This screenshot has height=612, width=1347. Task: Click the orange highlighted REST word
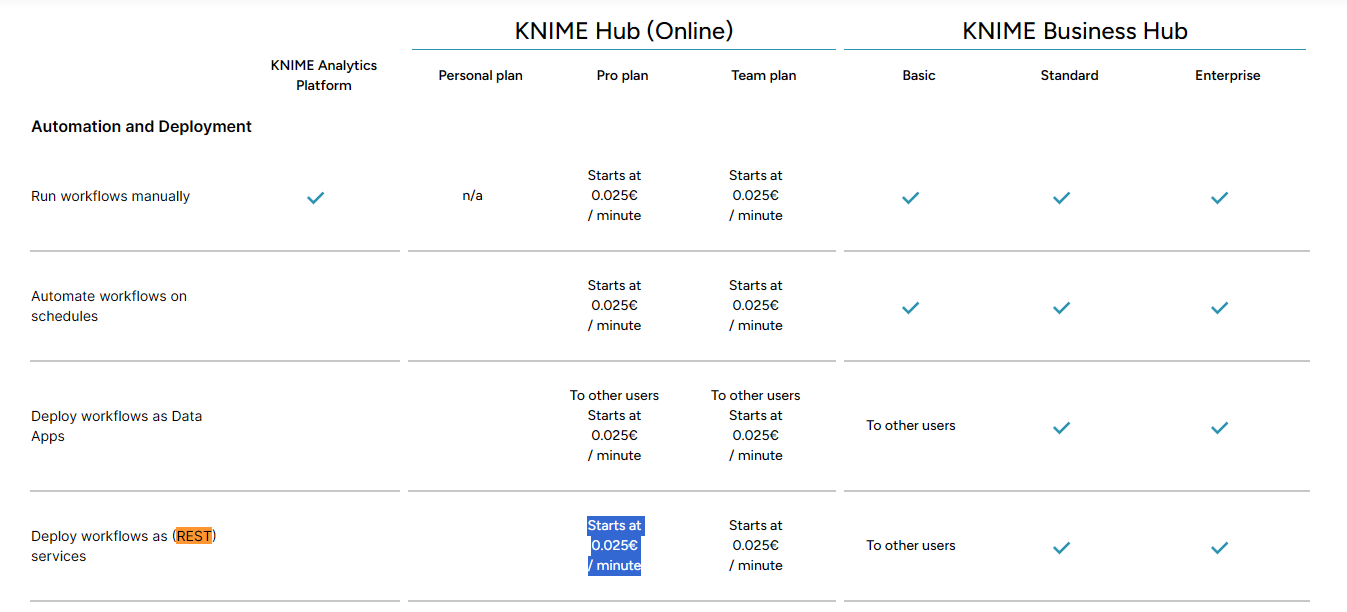(x=194, y=536)
